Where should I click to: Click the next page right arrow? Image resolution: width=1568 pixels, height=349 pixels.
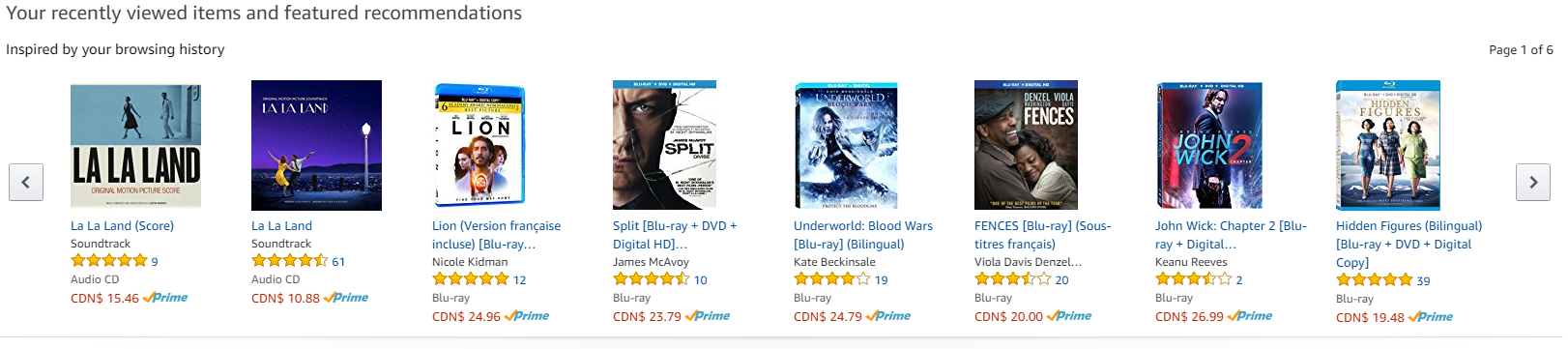tap(1533, 182)
